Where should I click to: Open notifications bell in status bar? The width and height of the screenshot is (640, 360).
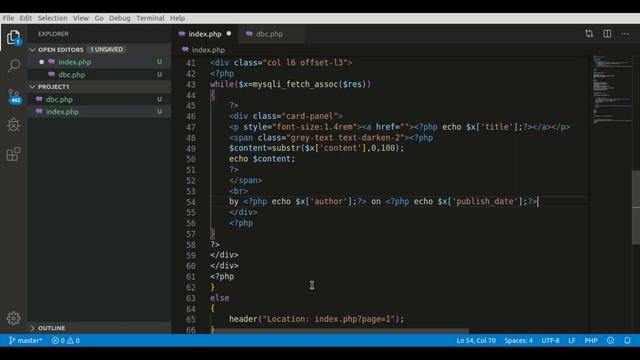coord(627,340)
